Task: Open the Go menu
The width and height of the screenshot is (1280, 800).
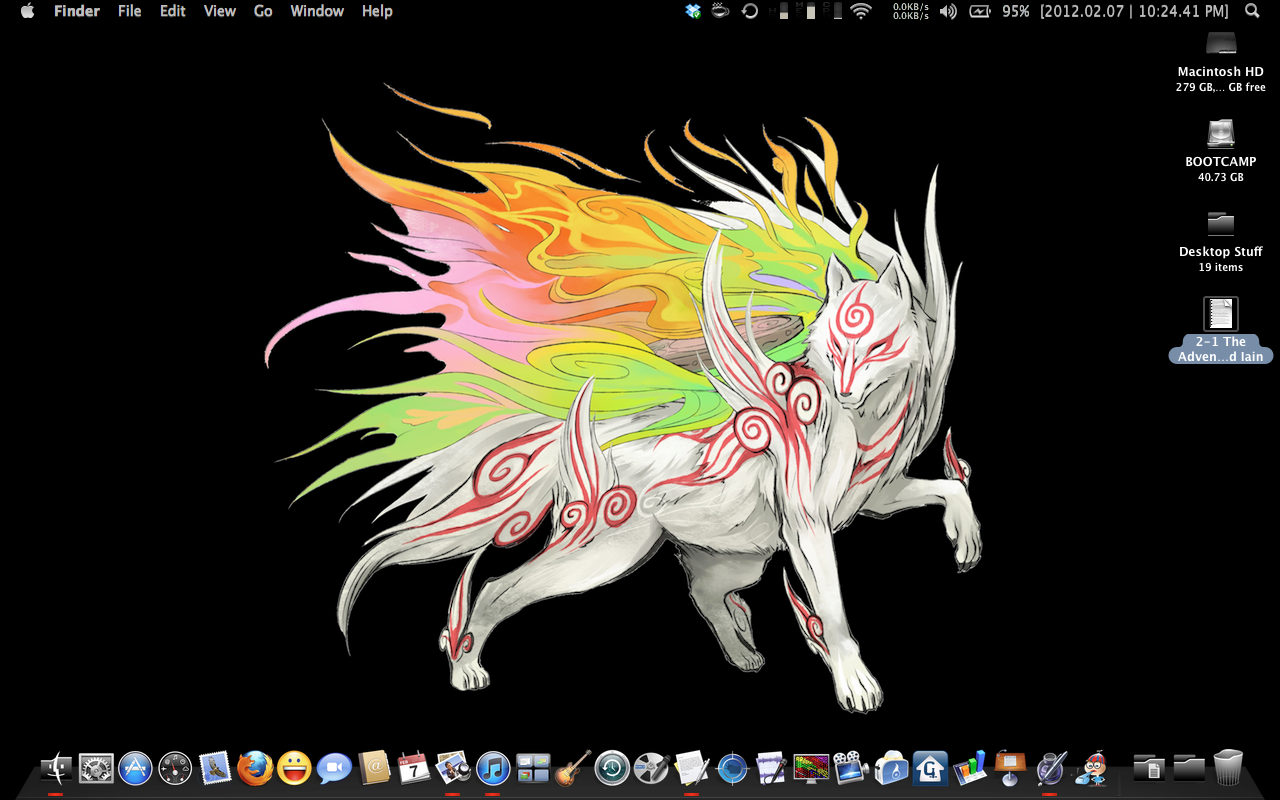Action: click(x=263, y=11)
